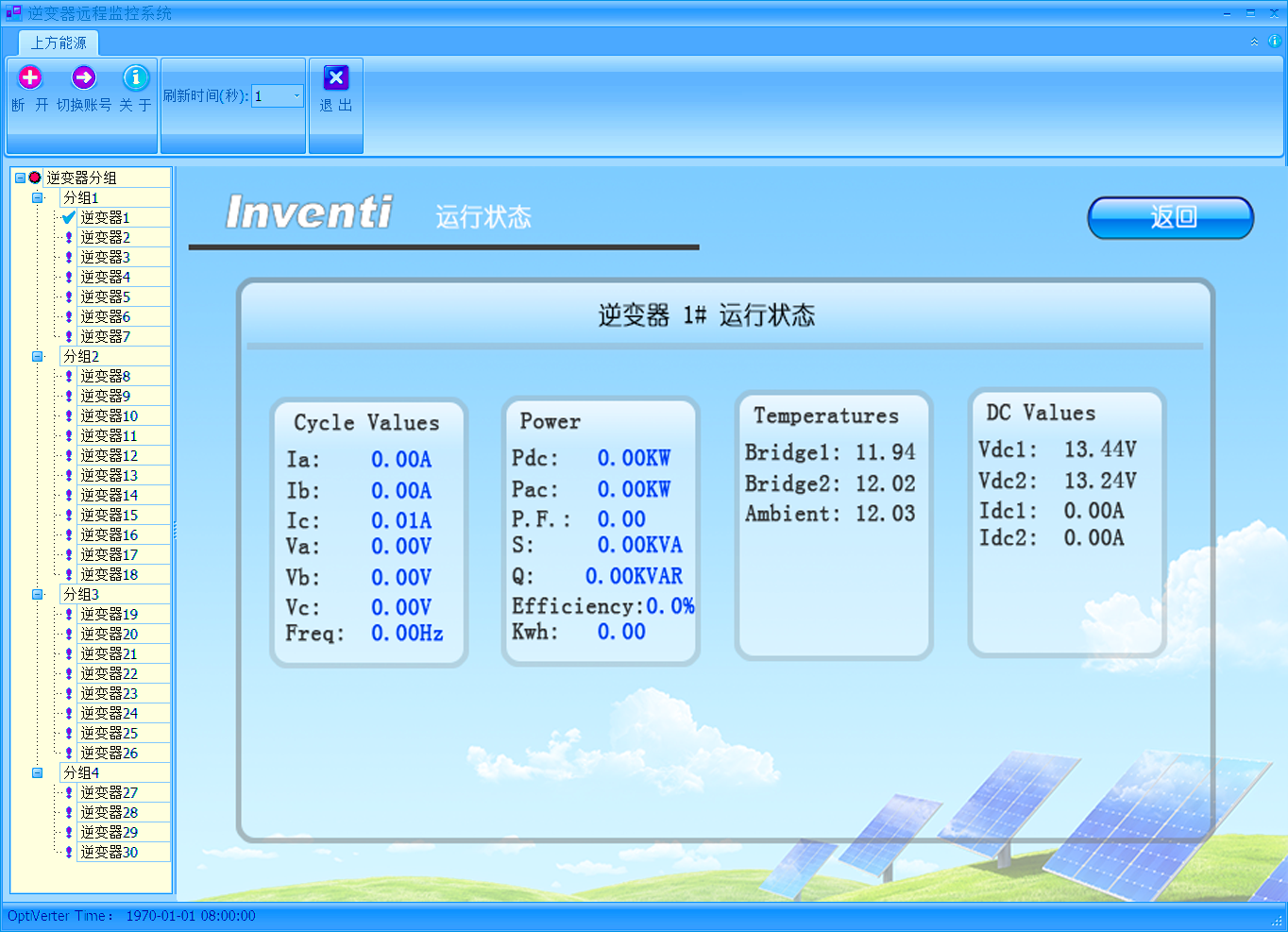Select the 上方能源 tab

tap(59, 42)
